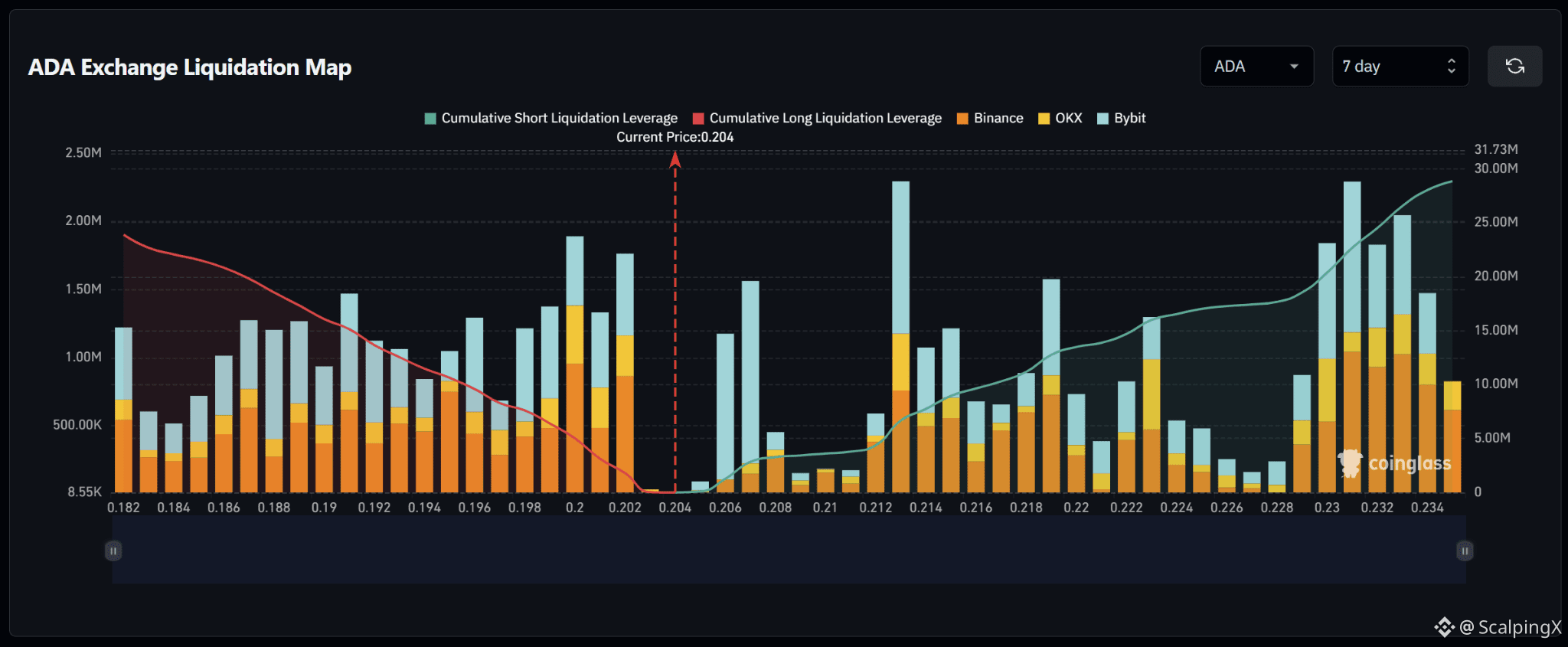This screenshot has height=647, width=1568.
Task: Click the 0.182 price axis label
Action: pos(123,508)
